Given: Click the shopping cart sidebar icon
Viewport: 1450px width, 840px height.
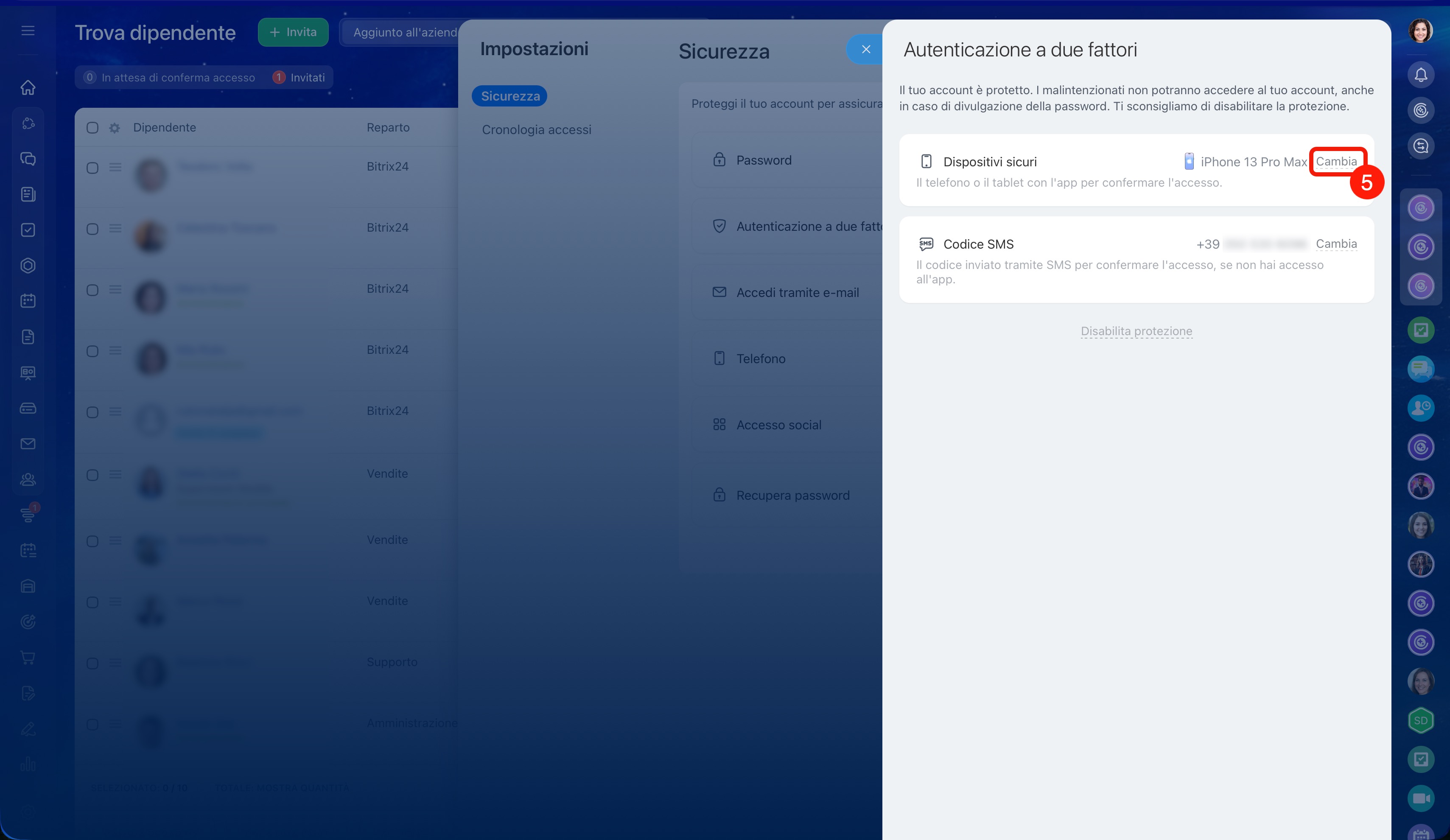Looking at the screenshot, I should click(x=28, y=657).
